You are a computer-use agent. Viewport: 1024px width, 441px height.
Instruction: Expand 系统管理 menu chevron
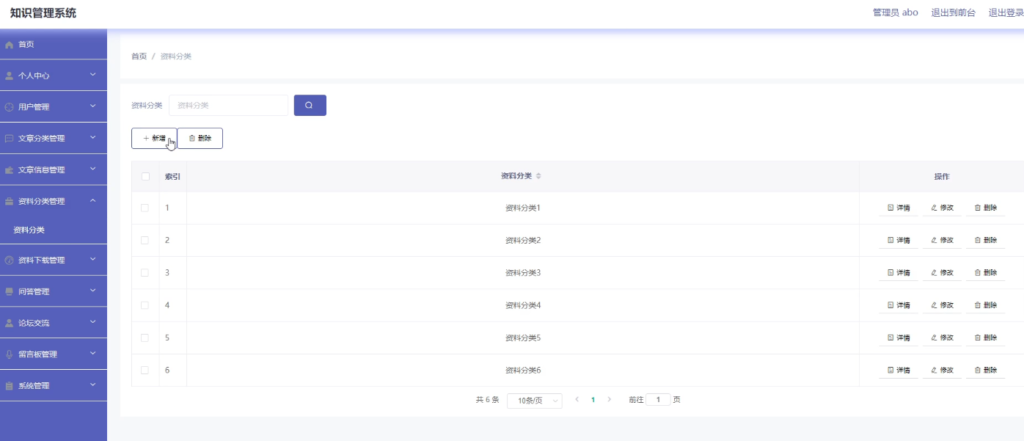93,385
